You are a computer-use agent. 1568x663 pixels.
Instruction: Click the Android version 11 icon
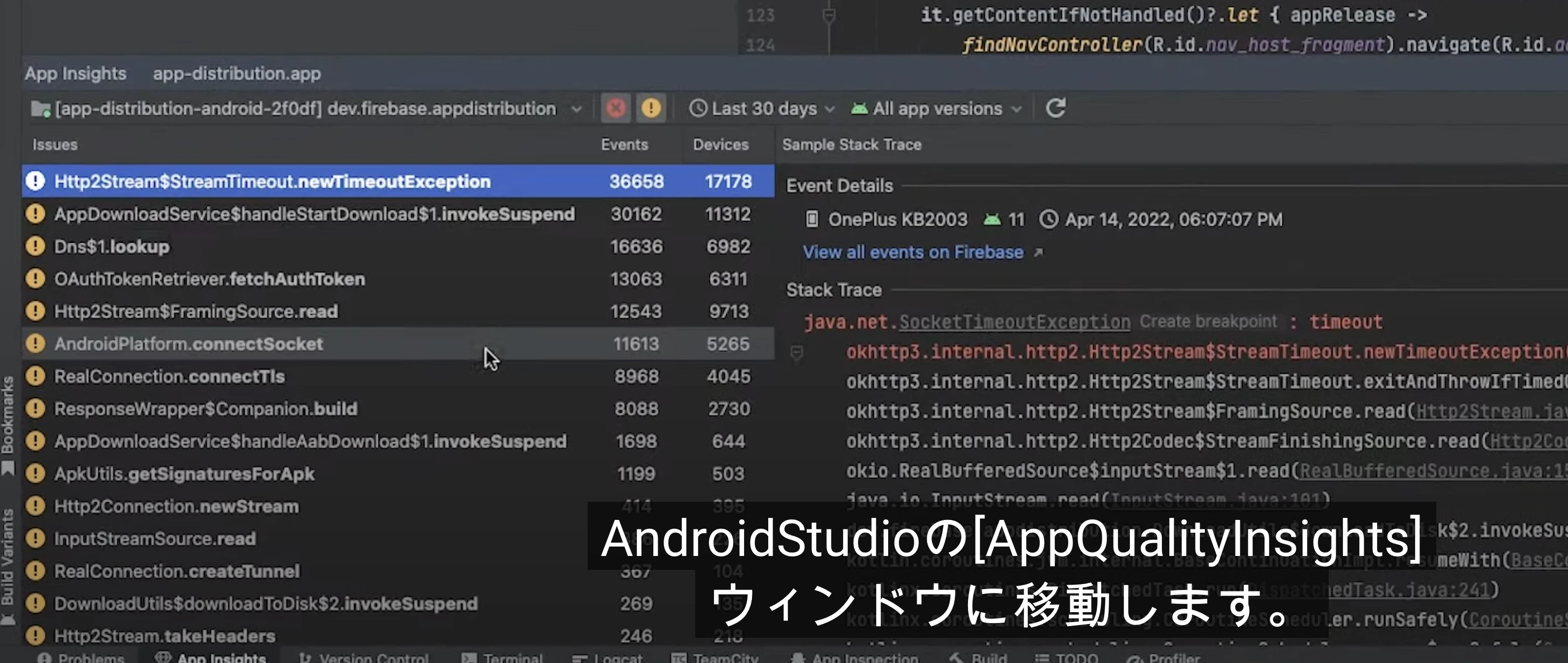(x=992, y=219)
